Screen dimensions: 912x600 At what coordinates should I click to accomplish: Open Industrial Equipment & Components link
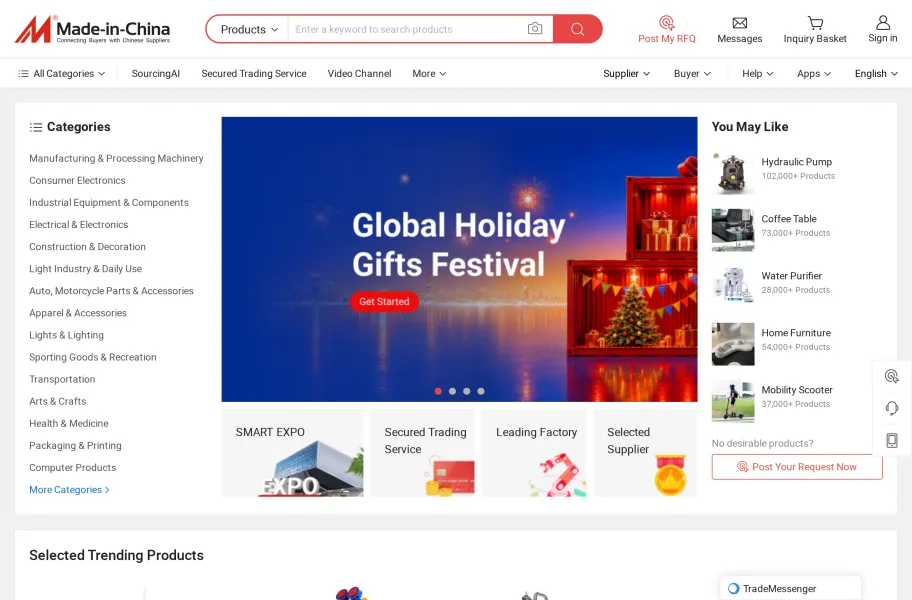(x=109, y=202)
